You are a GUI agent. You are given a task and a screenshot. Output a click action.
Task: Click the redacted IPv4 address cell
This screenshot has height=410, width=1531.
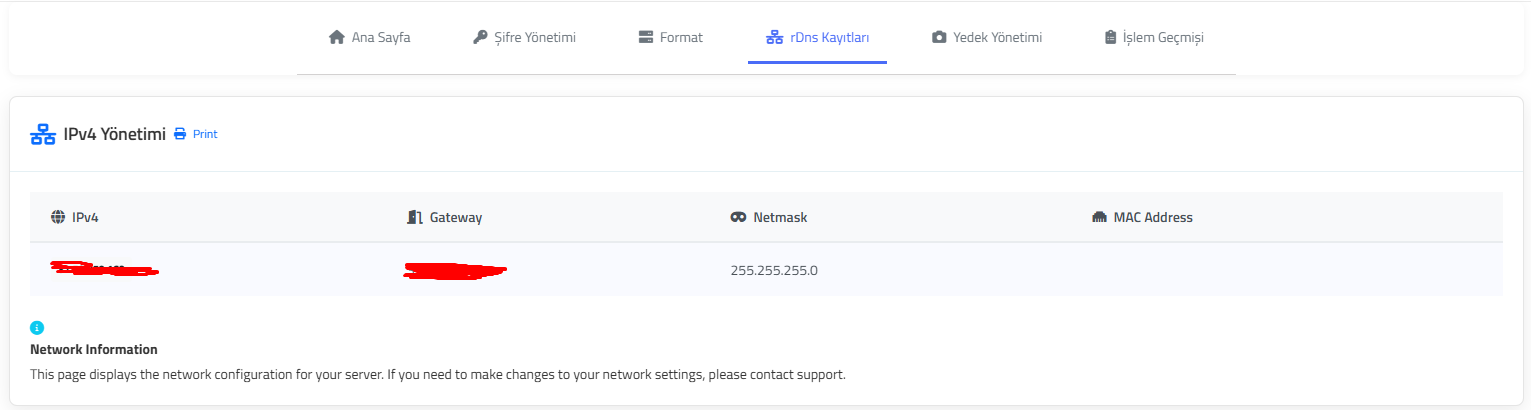tap(103, 269)
